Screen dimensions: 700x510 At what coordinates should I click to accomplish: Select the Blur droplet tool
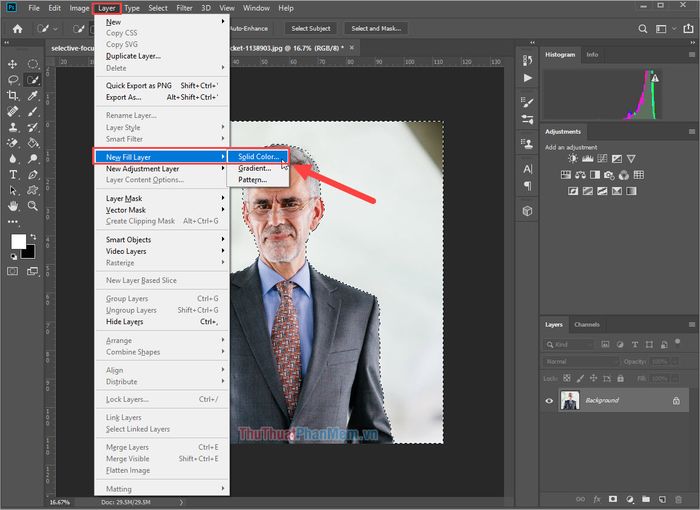(12, 159)
